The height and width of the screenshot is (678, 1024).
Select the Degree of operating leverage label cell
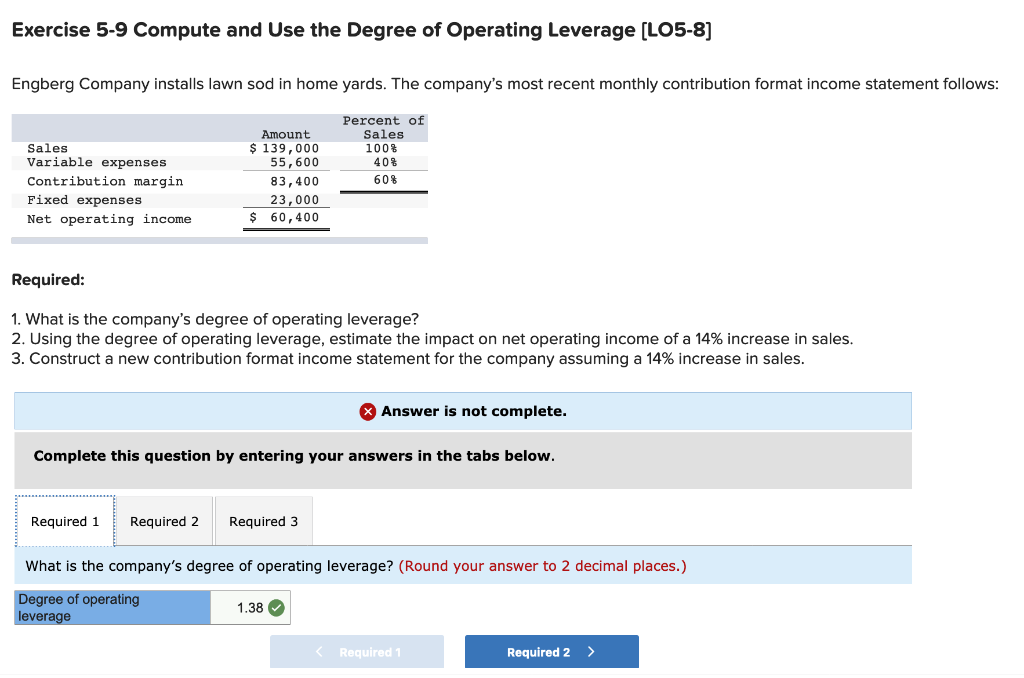(110, 606)
